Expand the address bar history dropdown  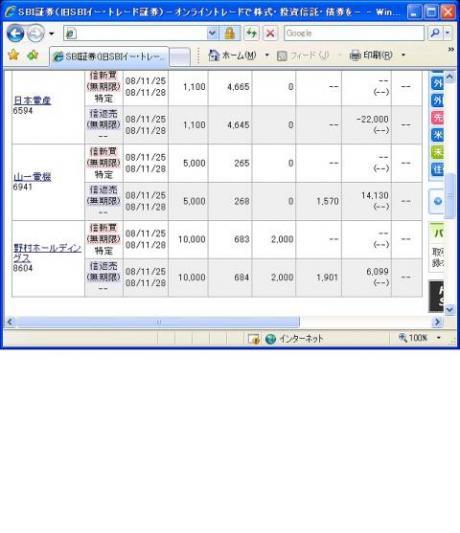(212, 33)
